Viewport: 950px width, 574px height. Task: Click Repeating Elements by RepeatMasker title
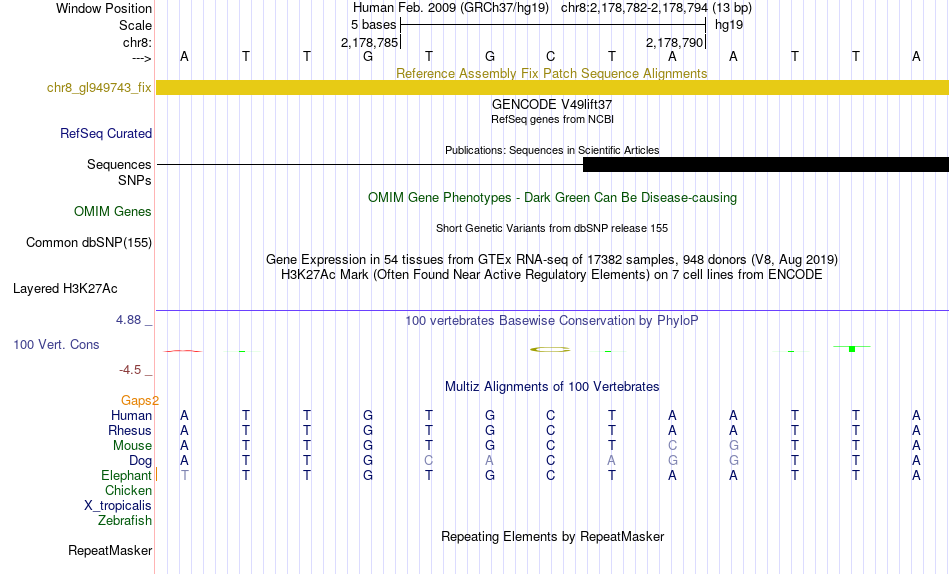[553, 537]
